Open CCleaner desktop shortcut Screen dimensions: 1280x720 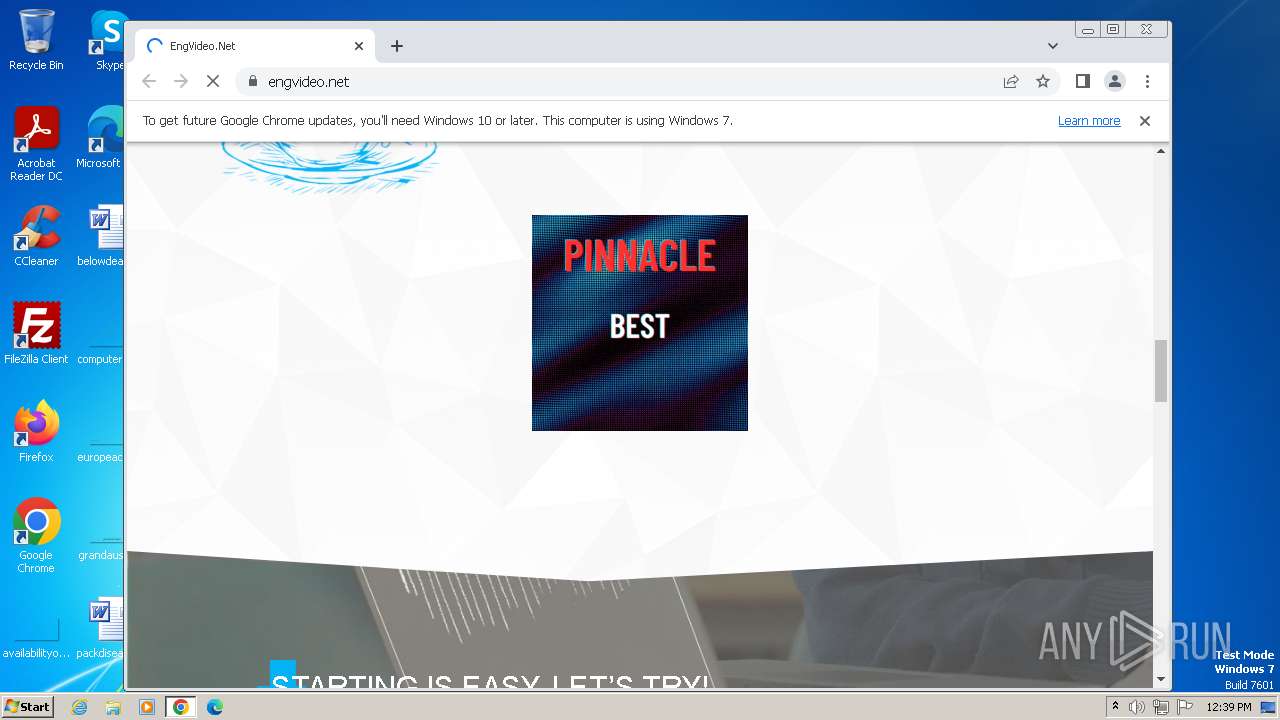coord(36,236)
